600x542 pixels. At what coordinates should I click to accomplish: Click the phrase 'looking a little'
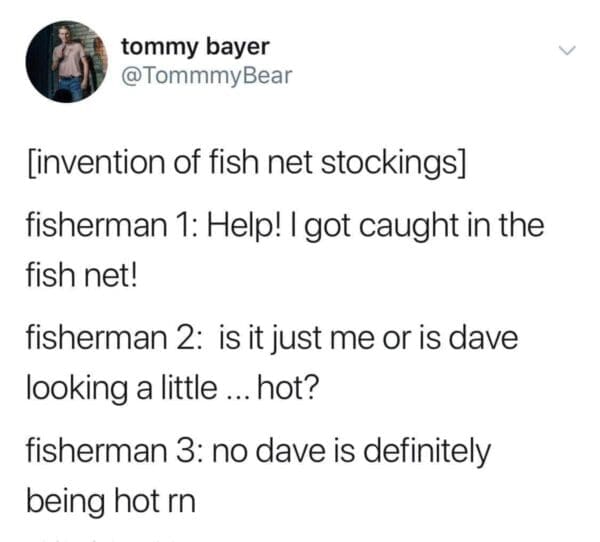[121, 389]
